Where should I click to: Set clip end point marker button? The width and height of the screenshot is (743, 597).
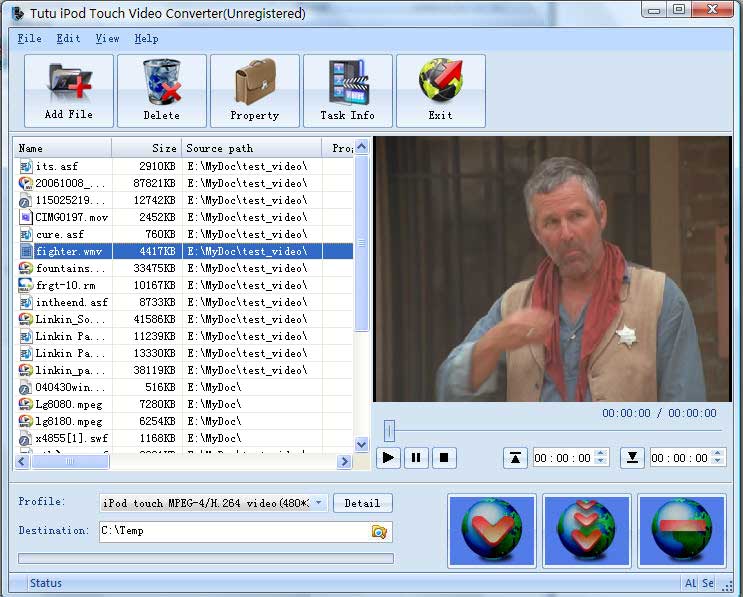pos(632,458)
